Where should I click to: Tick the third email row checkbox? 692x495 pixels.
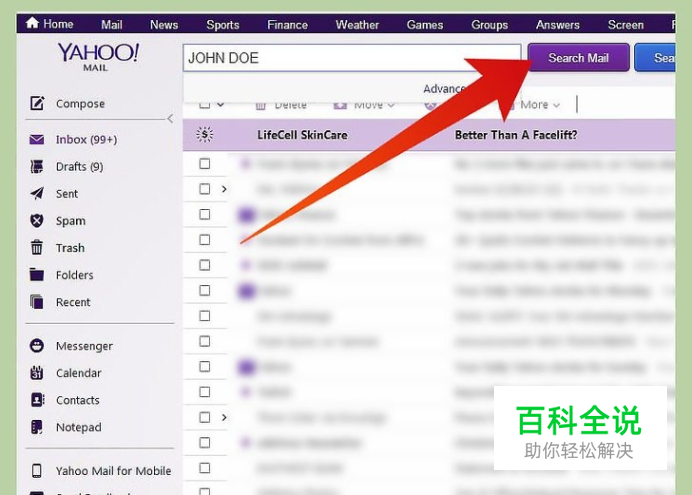point(204,214)
